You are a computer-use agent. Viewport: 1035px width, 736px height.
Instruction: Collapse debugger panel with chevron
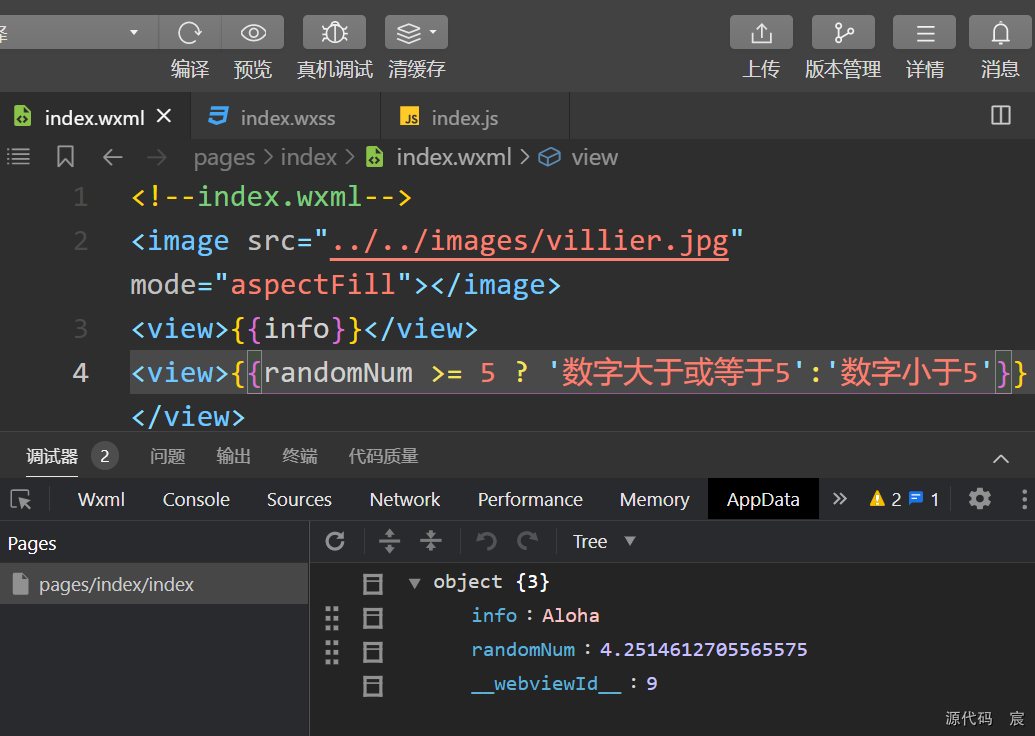coord(1001,459)
